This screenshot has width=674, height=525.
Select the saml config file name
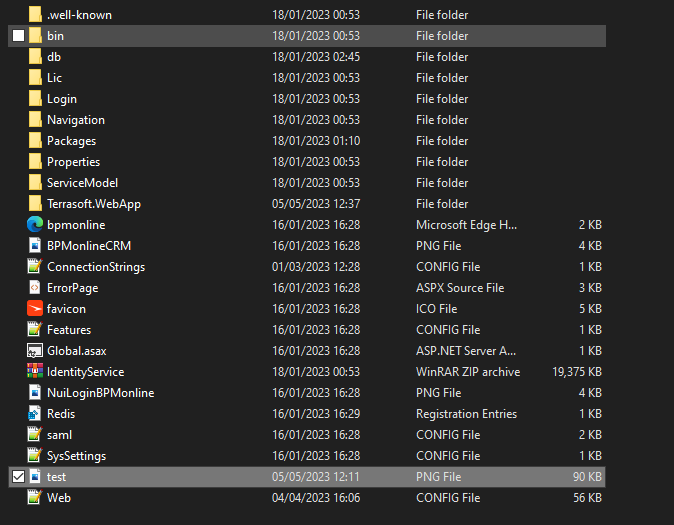(x=59, y=435)
